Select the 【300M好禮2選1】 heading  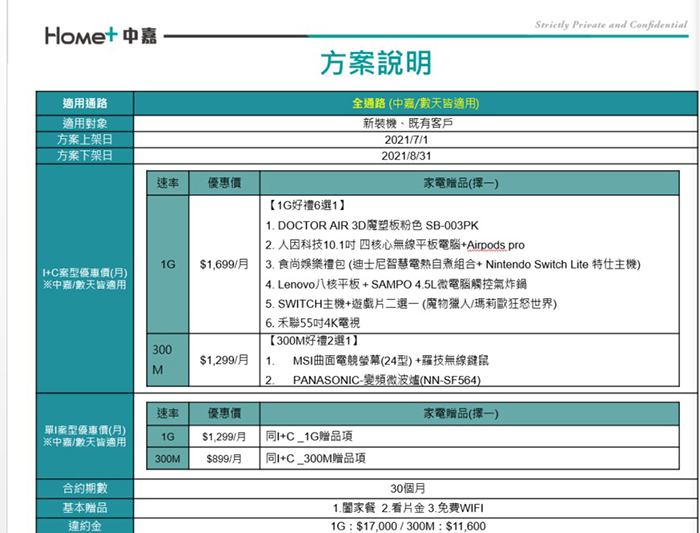[x=312, y=341]
